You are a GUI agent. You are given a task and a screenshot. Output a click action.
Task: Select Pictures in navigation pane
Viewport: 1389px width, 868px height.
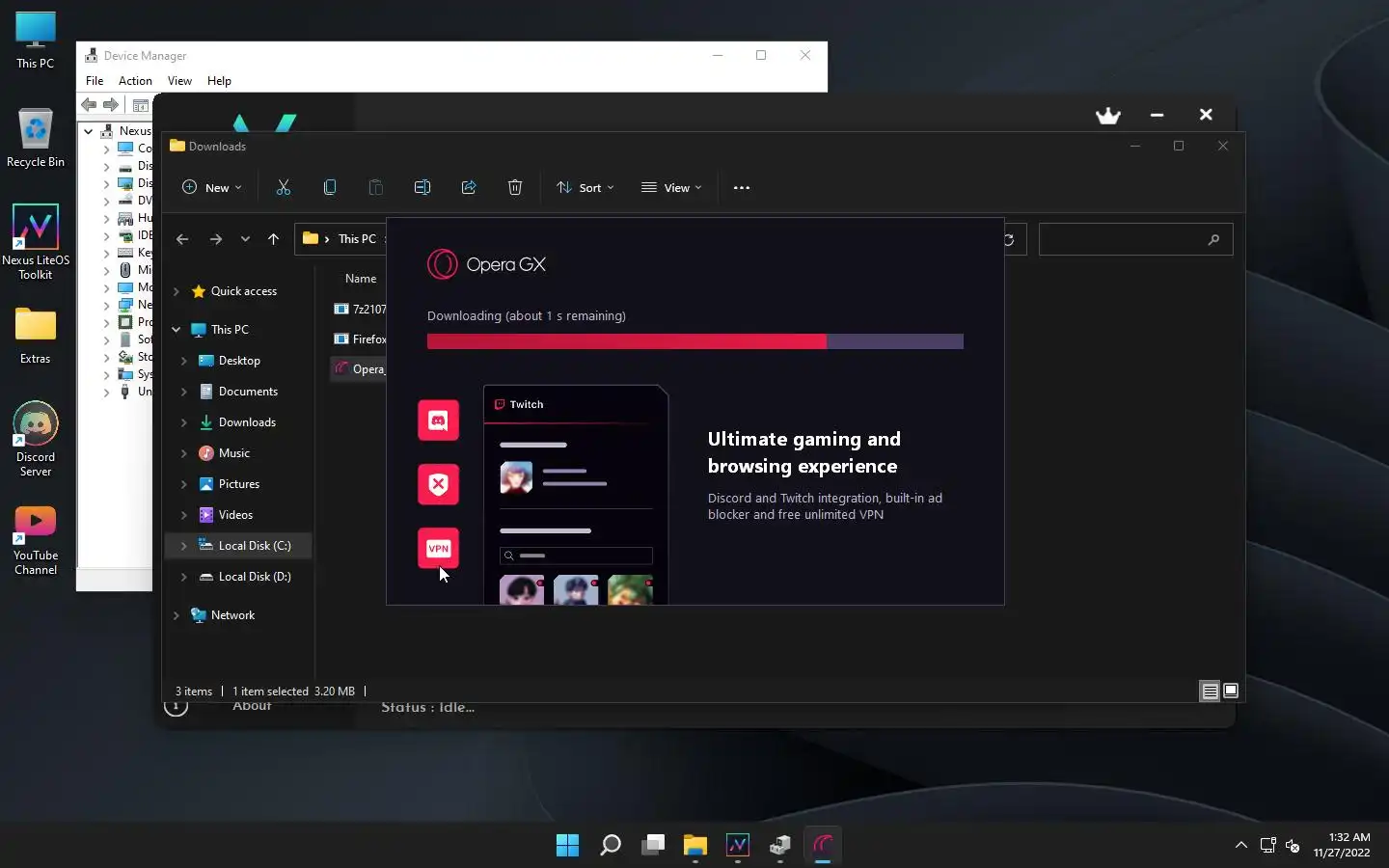tap(237, 484)
